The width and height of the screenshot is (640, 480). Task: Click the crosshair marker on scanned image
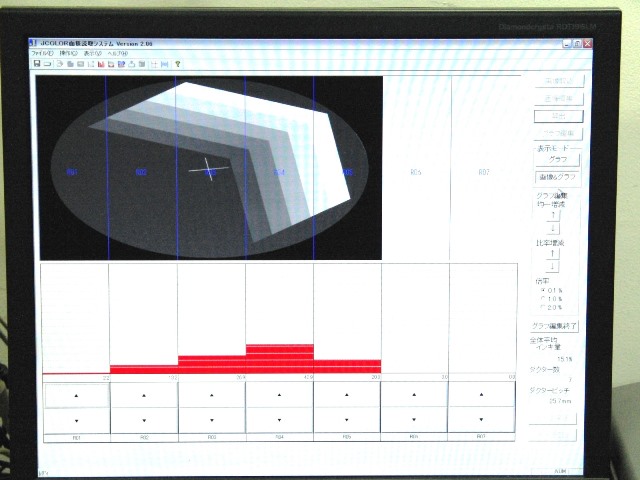tap(209, 169)
